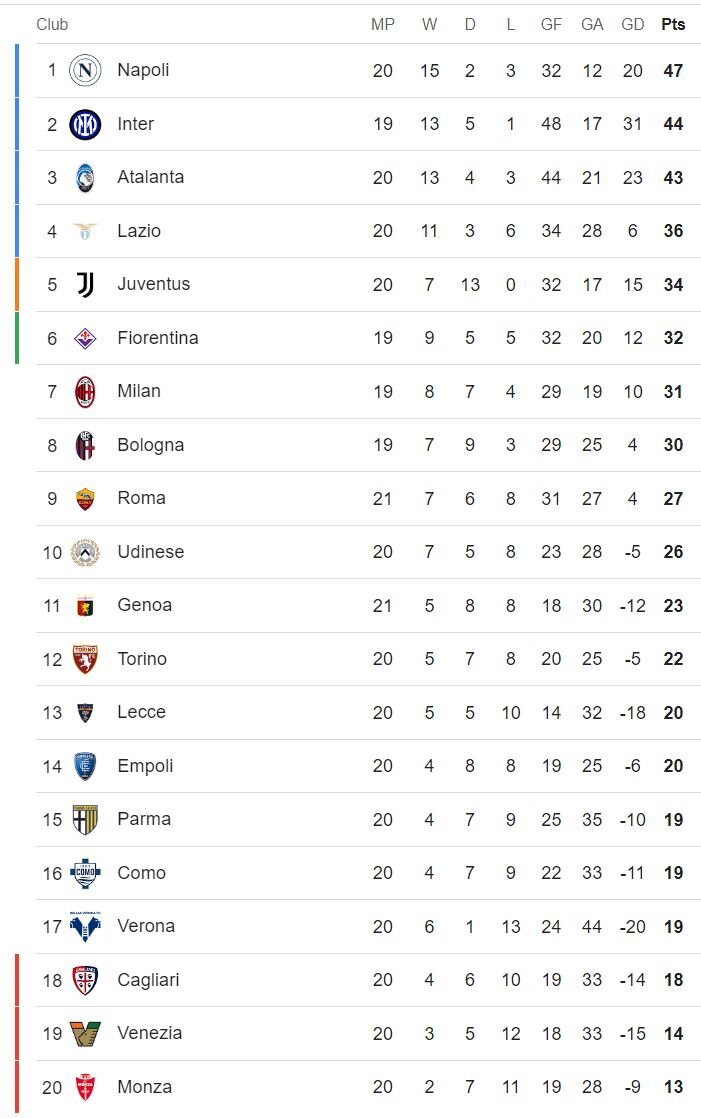701x1118 pixels.
Task: Click the Cagliari club crest icon
Action: (85, 980)
